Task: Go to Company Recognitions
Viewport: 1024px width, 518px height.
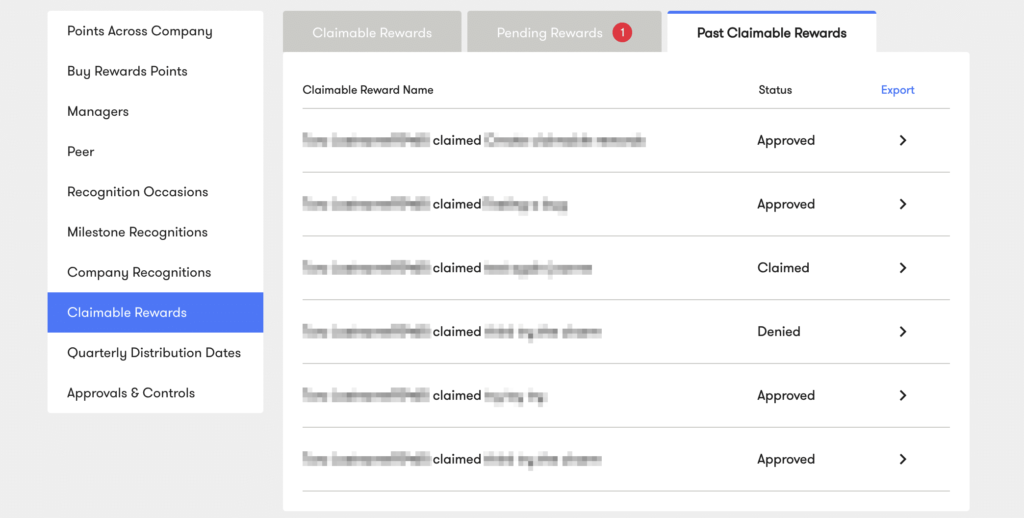Action: pos(155,272)
